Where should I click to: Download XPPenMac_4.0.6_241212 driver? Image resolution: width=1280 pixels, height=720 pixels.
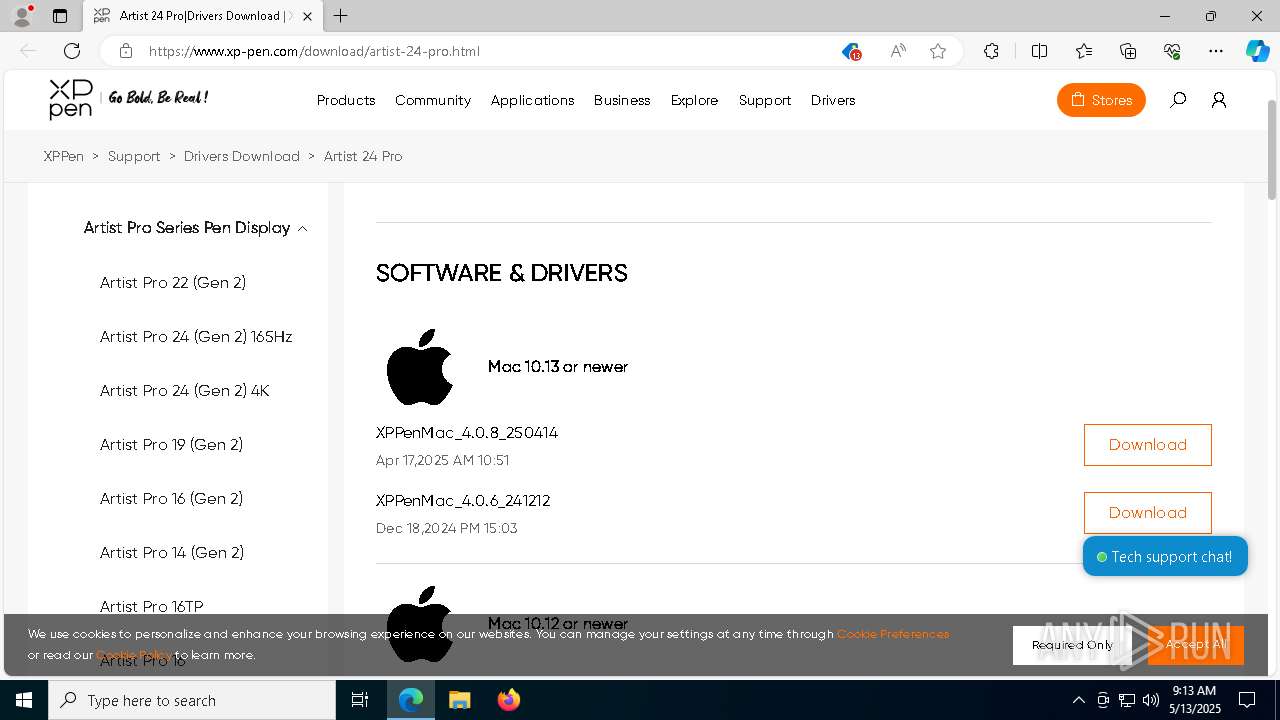[1148, 513]
